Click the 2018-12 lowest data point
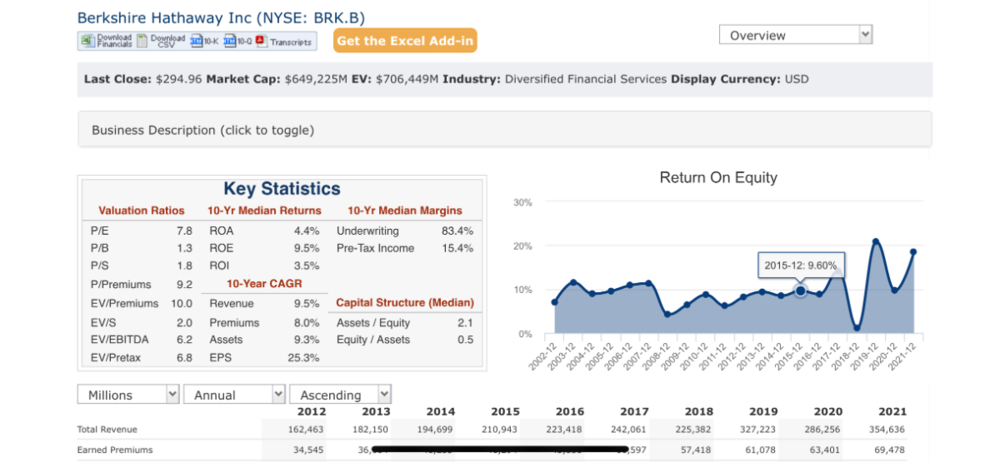 pyautogui.click(x=857, y=327)
